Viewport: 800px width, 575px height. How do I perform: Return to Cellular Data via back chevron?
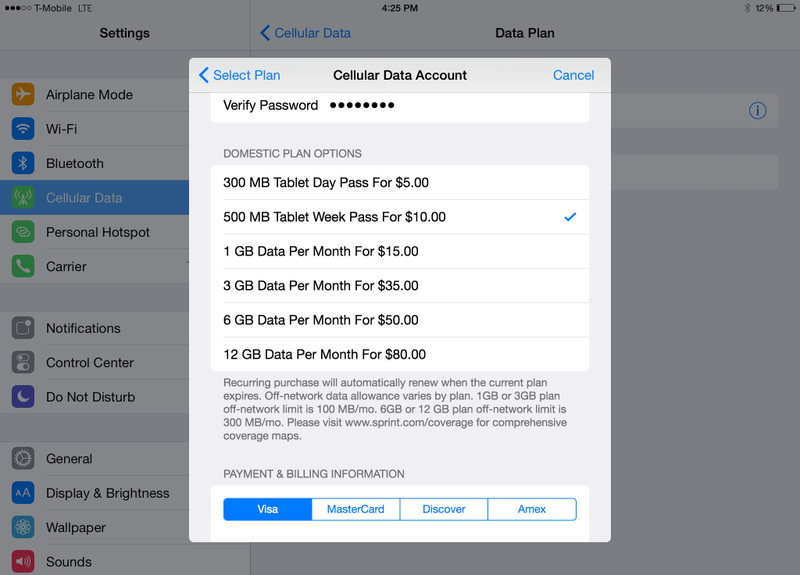(305, 33)
